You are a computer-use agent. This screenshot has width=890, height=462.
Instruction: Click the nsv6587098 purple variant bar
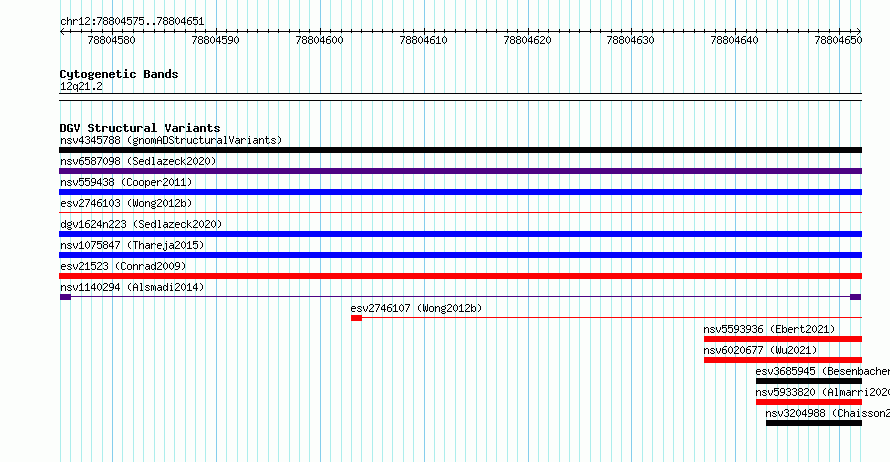point(460,171)
